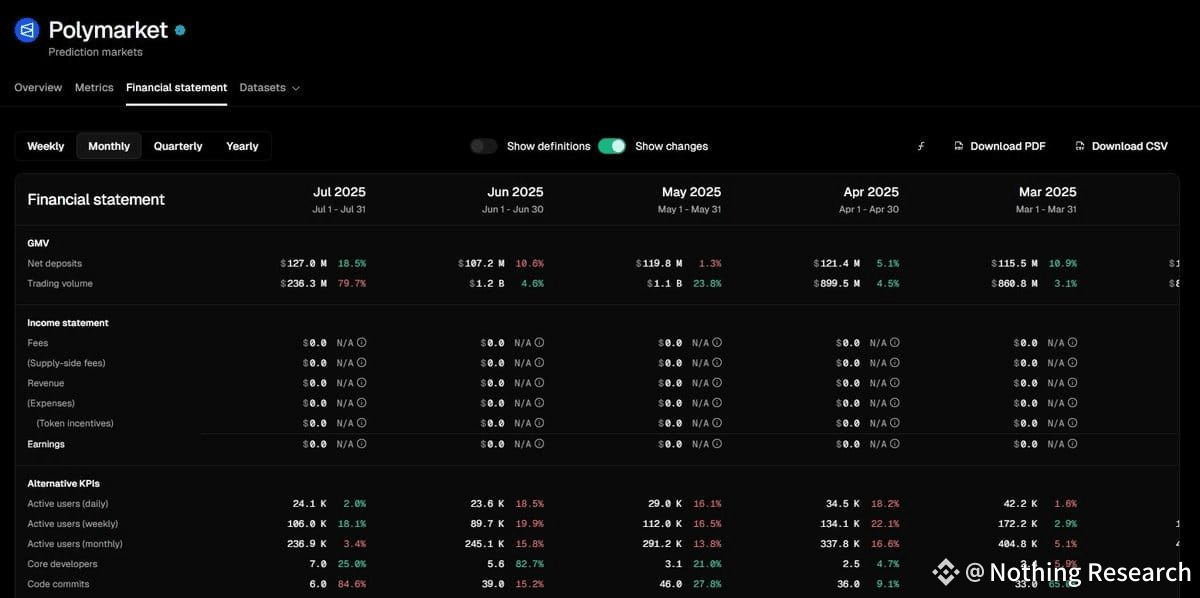Click the Polymarket logo icon

tap(26, 31)
